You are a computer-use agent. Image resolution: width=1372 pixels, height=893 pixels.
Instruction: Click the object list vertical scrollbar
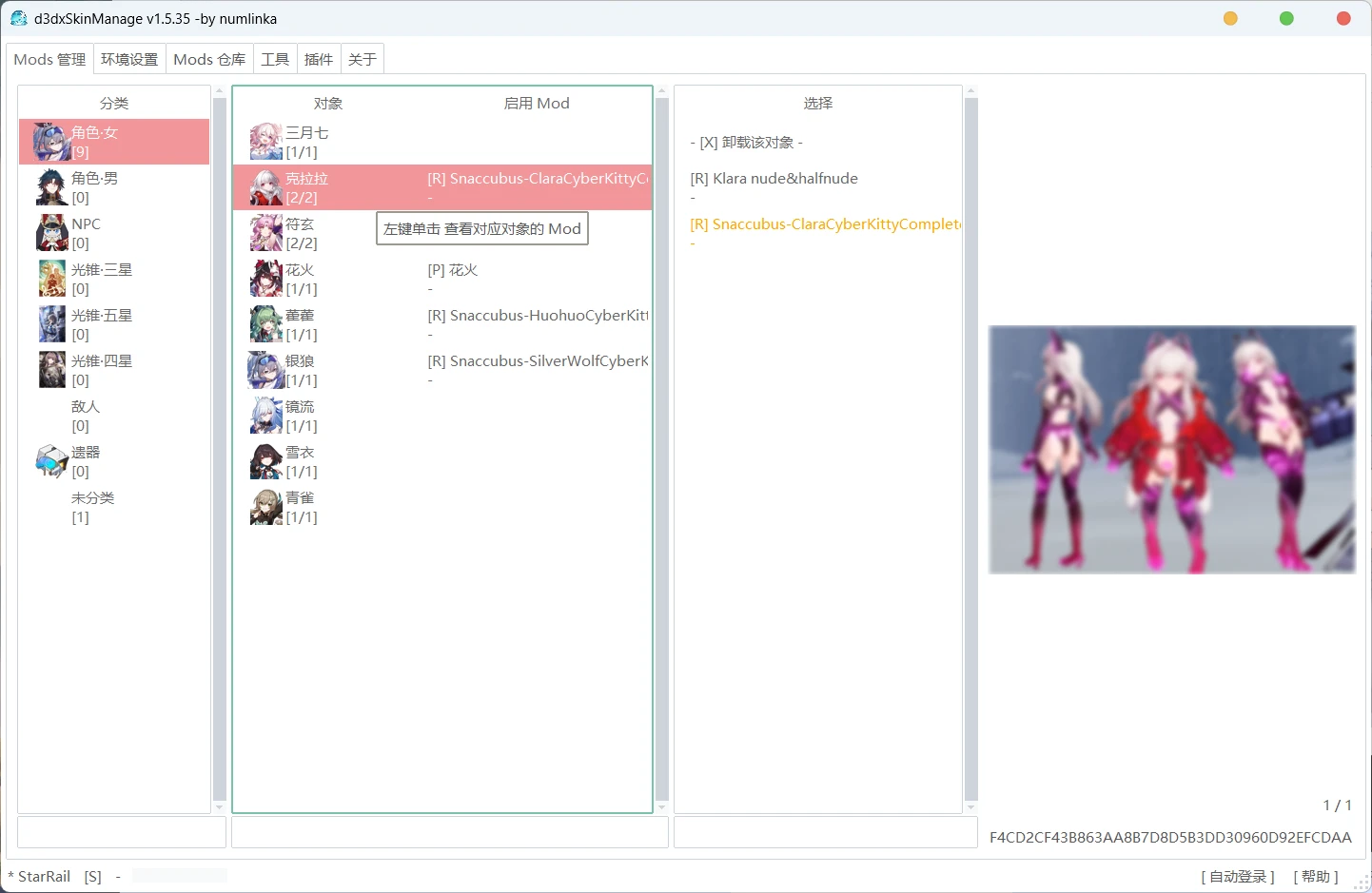point(662,449)
